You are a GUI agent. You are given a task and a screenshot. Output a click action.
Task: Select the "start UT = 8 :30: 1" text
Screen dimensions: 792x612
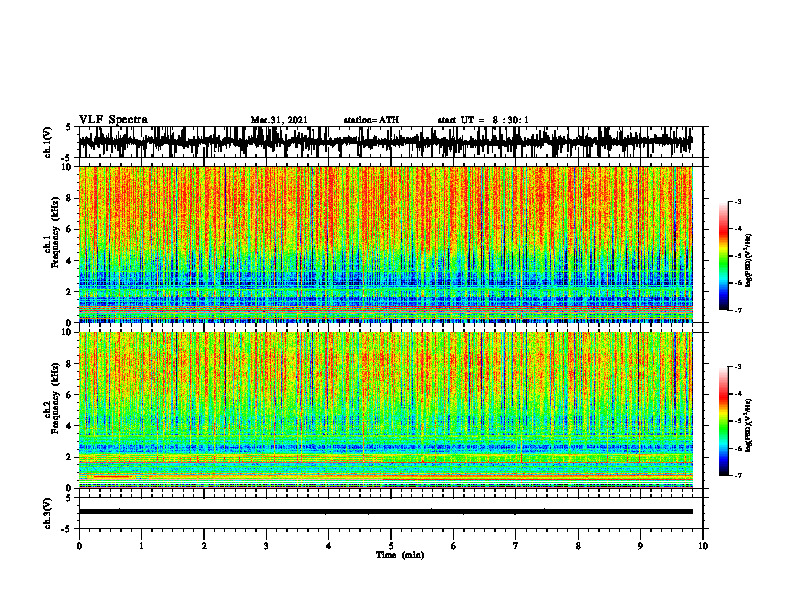pyautogui.click(x=483, y=120)
